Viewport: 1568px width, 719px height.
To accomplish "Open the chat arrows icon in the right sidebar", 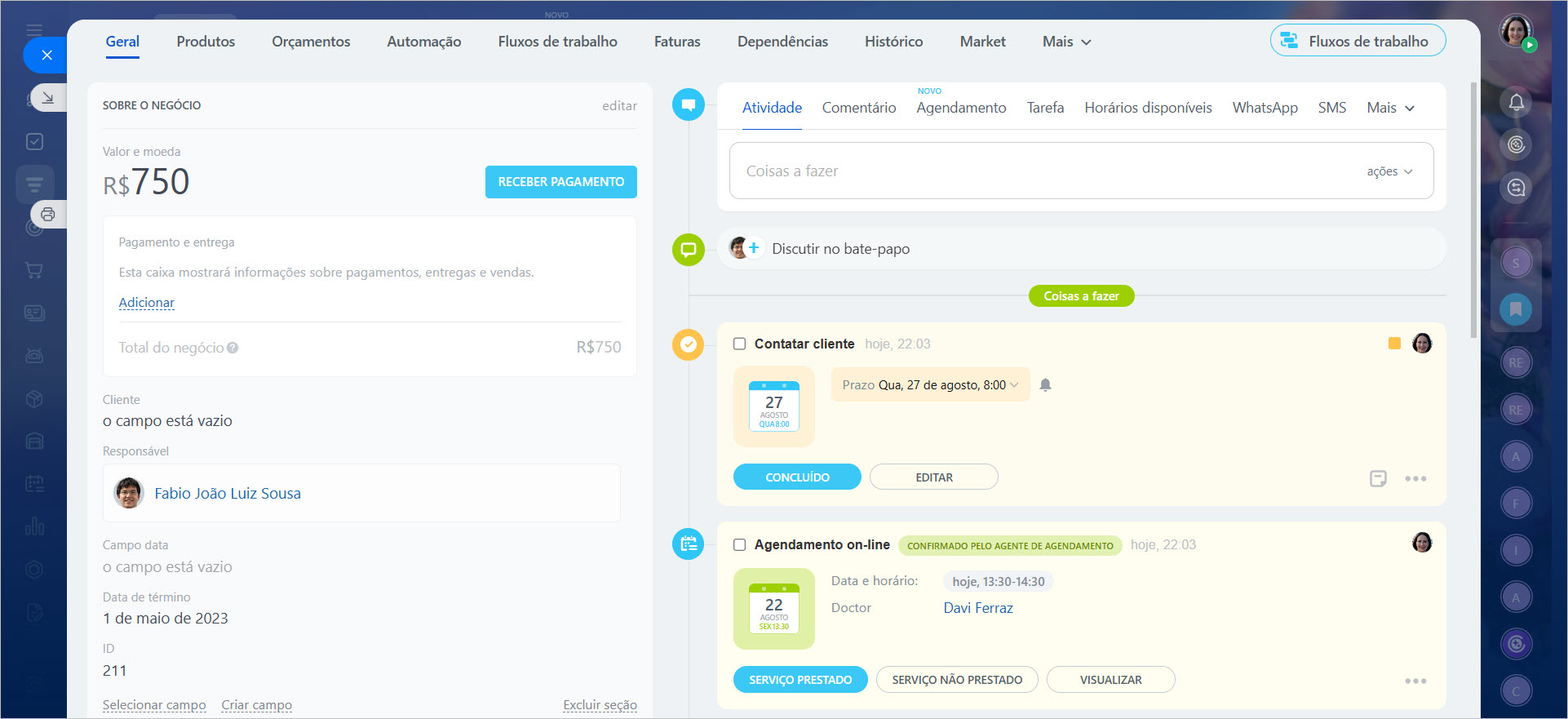I will pos(1516,188).
